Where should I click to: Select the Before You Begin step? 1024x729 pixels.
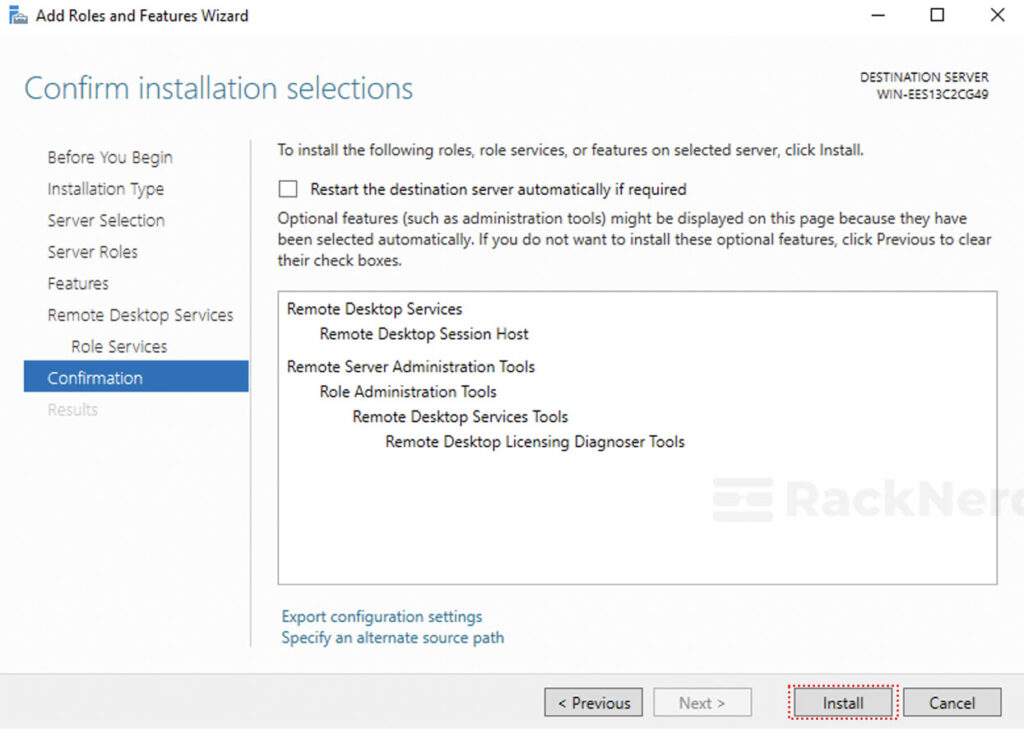(x=109, y=157)
